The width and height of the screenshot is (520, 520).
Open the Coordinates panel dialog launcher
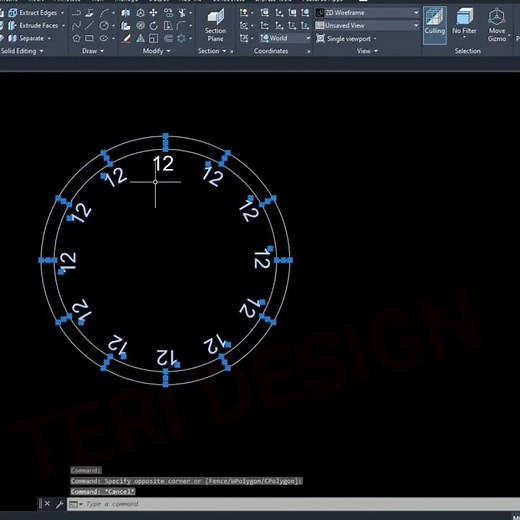point(309,51)
